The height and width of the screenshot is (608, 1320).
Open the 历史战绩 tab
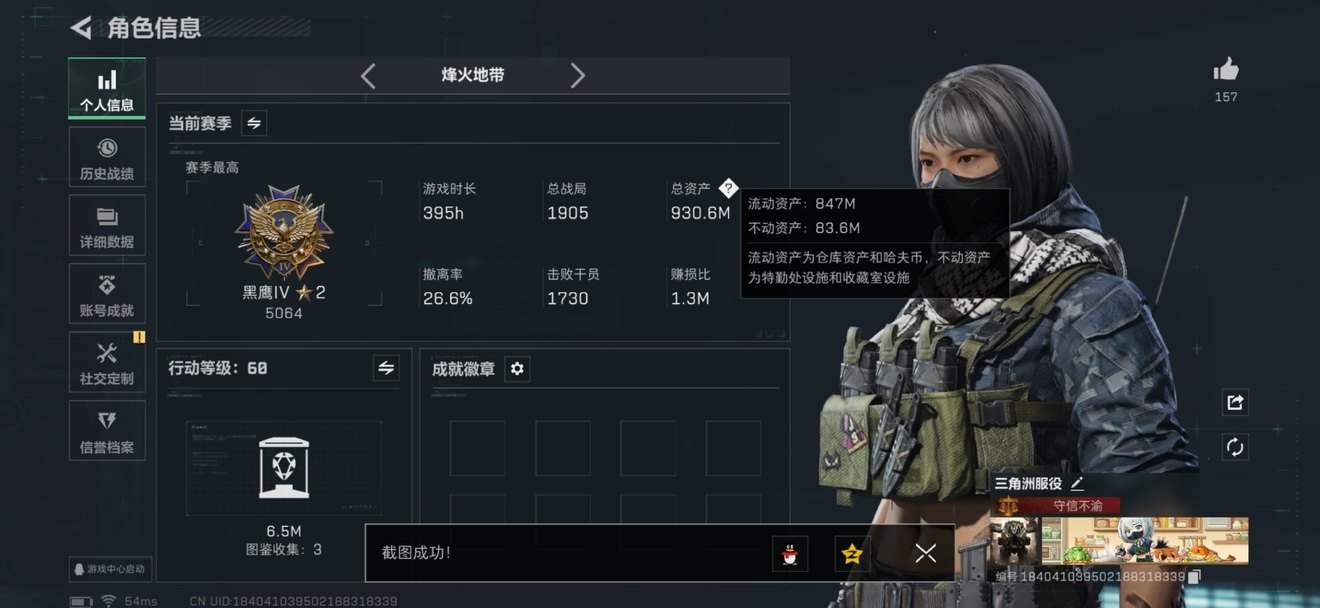point(107,157)
